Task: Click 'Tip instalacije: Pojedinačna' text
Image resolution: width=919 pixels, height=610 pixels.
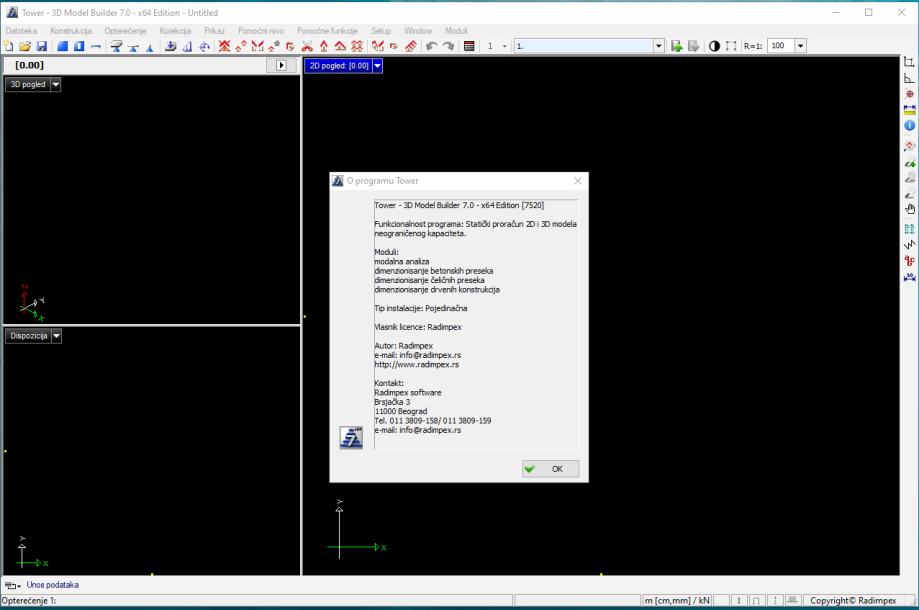Action: click(x=421, y=308)
